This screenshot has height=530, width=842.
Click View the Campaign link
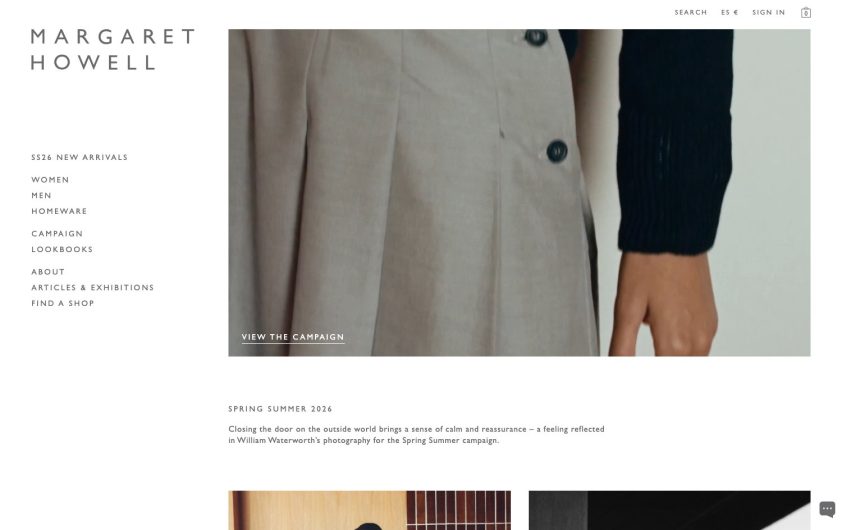coord(293,337)
